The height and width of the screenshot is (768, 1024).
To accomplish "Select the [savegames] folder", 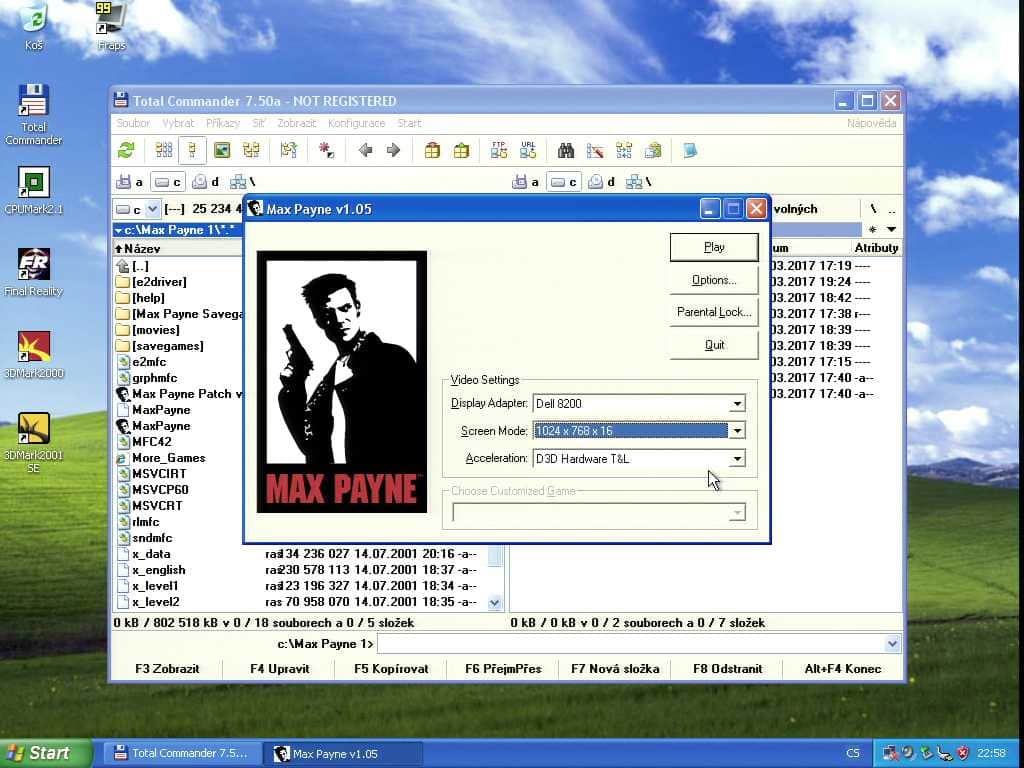I will 160,346.
